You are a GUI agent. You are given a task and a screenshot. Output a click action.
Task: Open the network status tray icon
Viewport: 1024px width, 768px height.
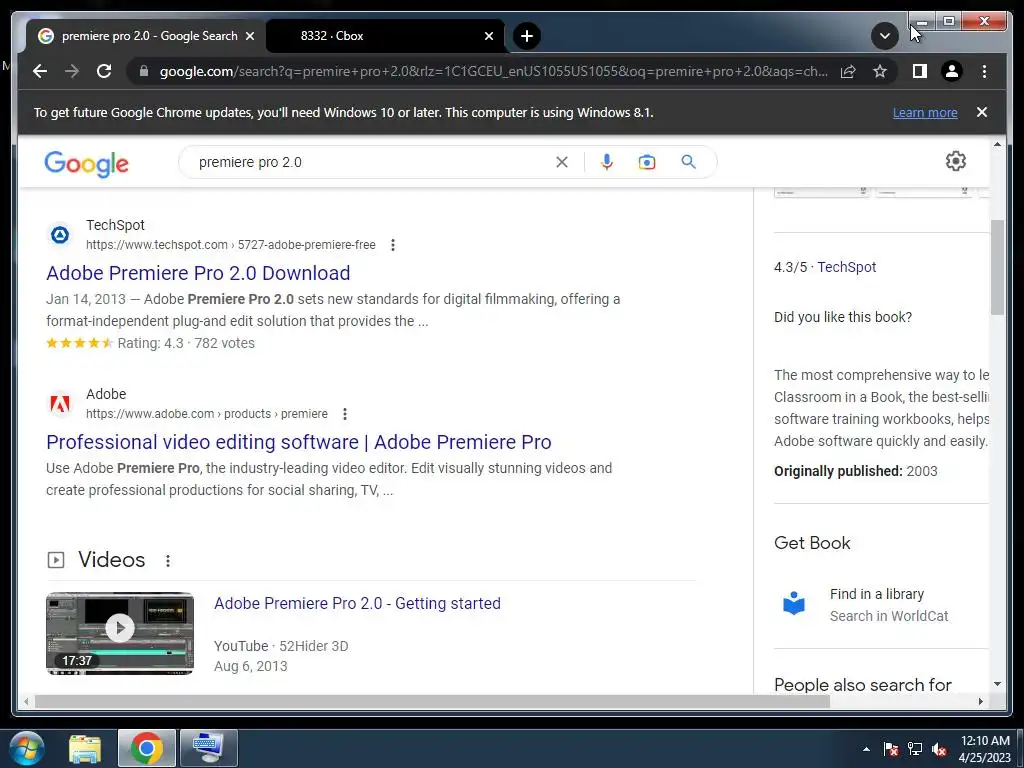(915, 749)
